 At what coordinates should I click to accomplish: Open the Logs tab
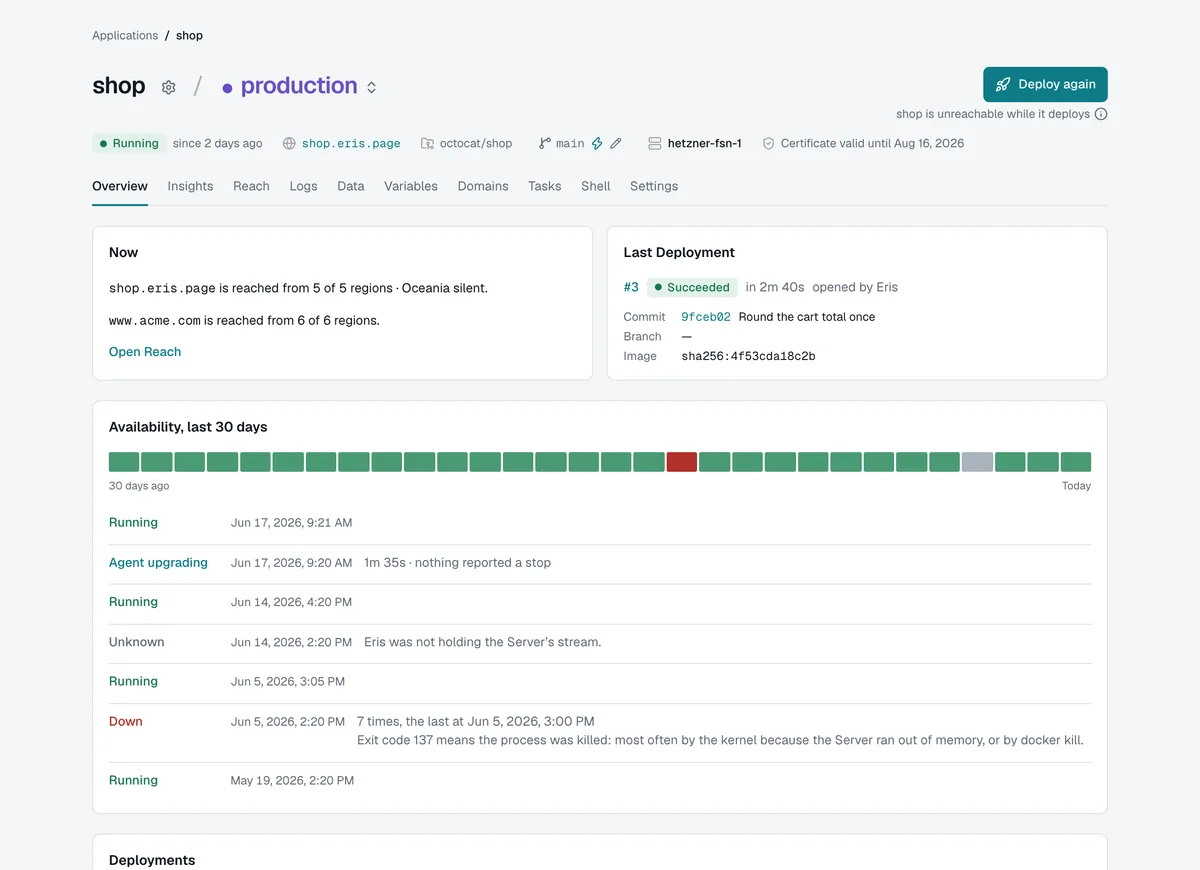point(303,186)
